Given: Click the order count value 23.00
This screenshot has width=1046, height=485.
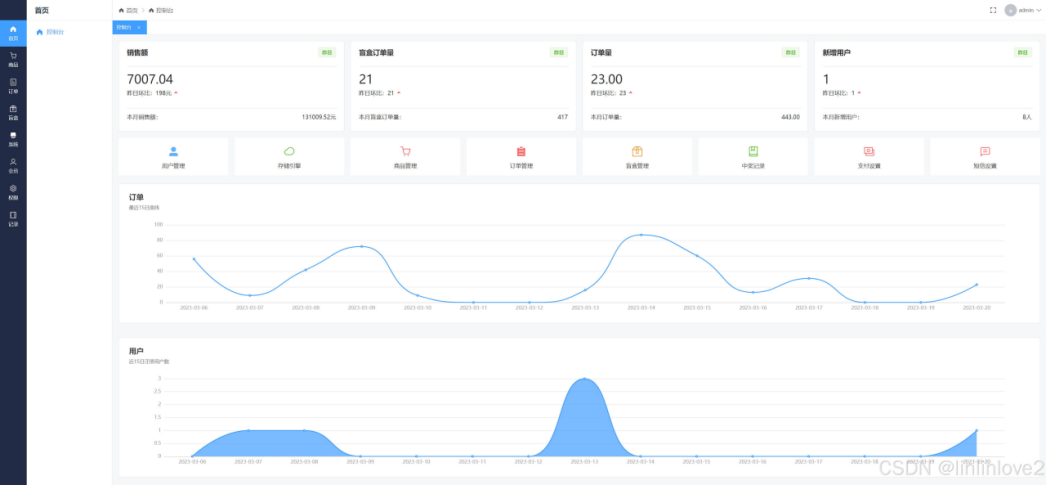Looking at the screenshot, I should point(606,79).
